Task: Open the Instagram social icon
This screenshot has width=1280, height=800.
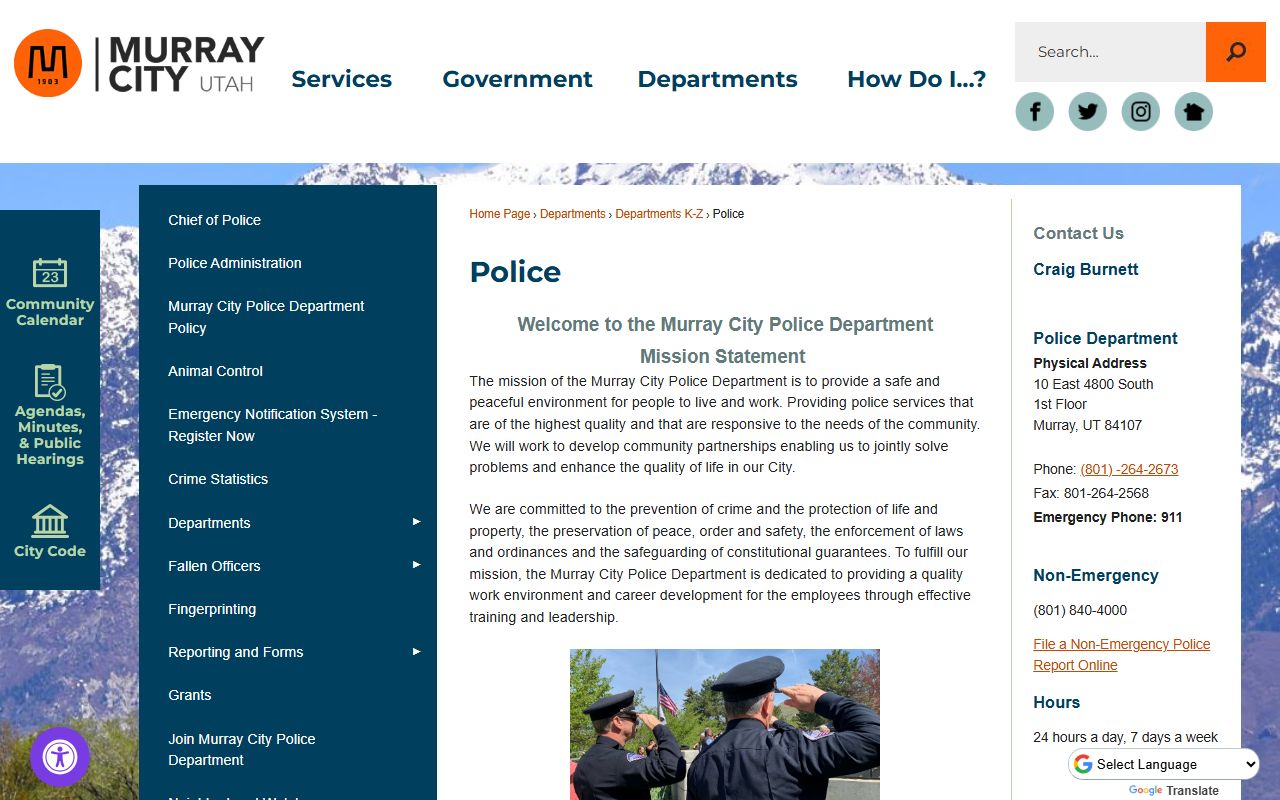Action: tap(1141, 111)
